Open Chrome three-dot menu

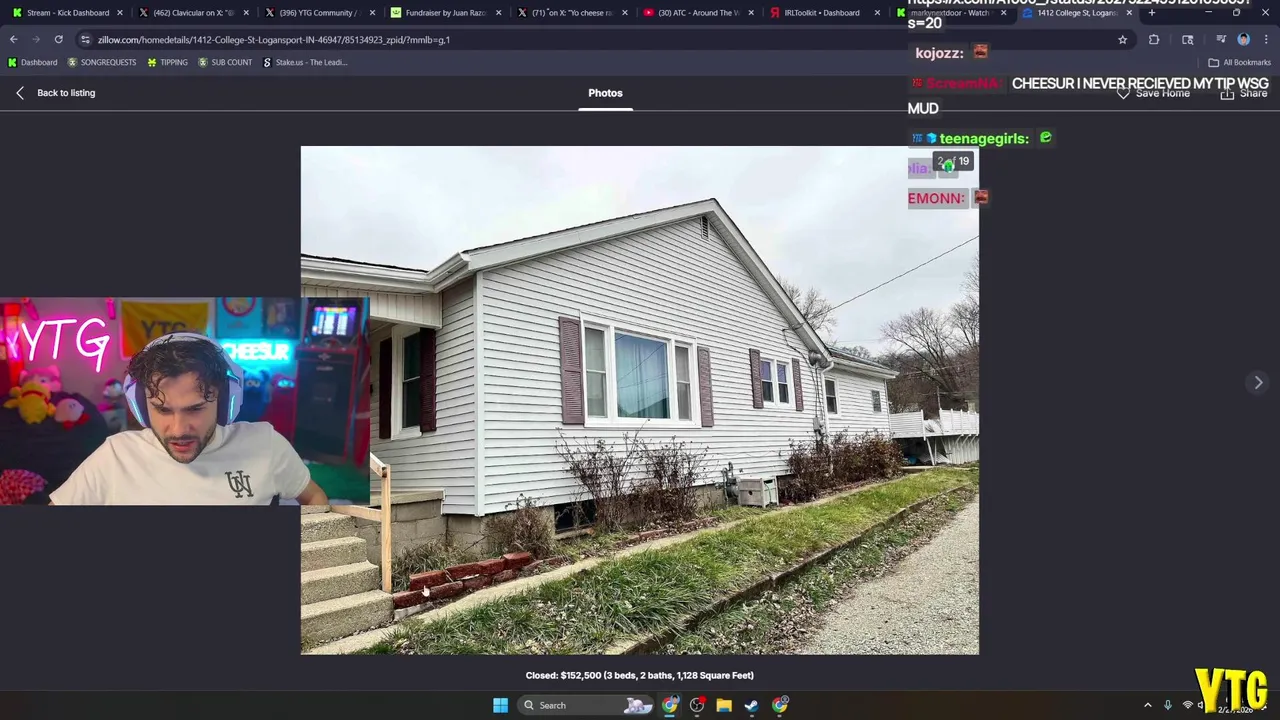coord(1266,40)
